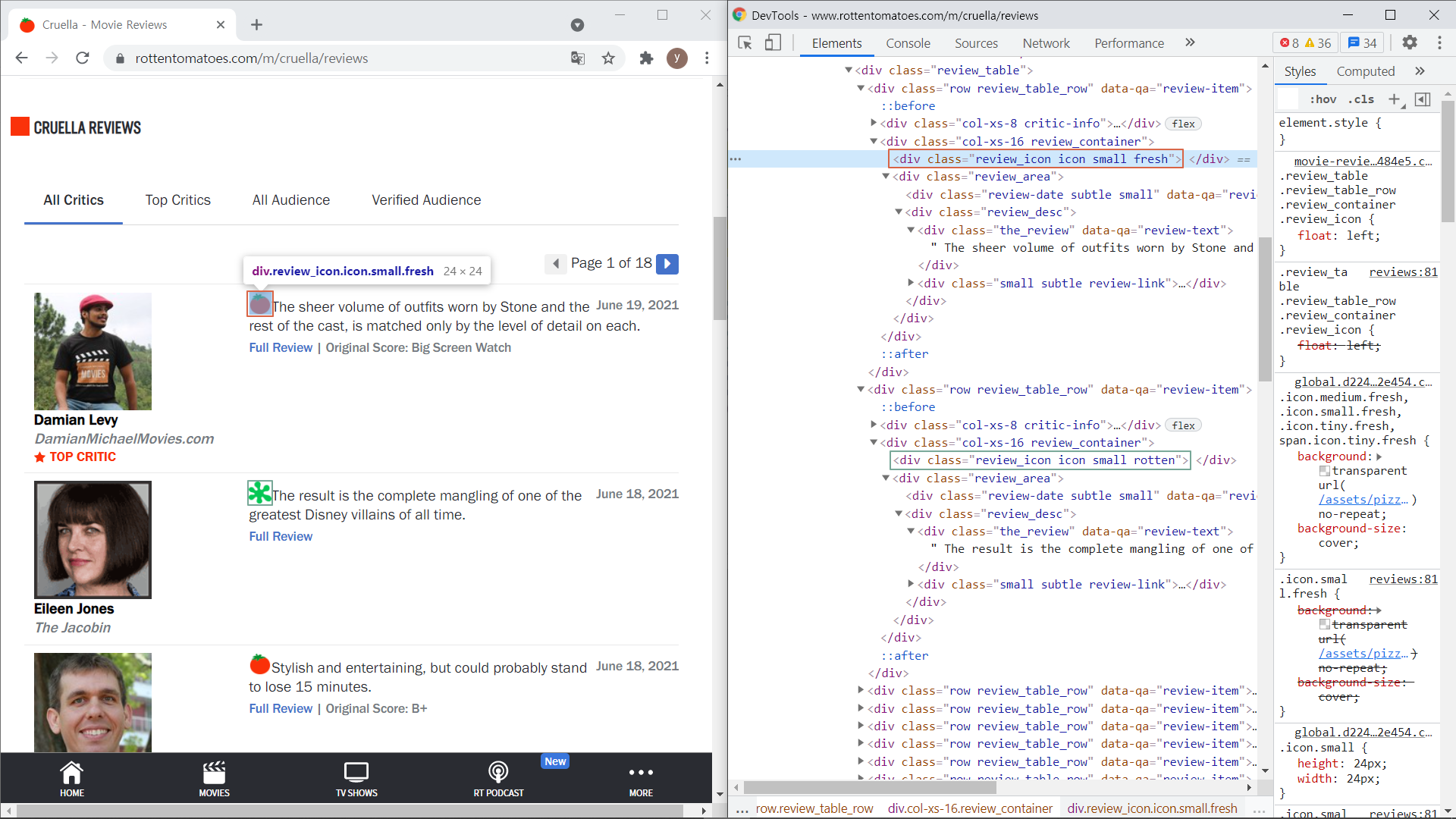Click new style rule plus icon
The image size is (1456, 819).
click(1394, 99)
